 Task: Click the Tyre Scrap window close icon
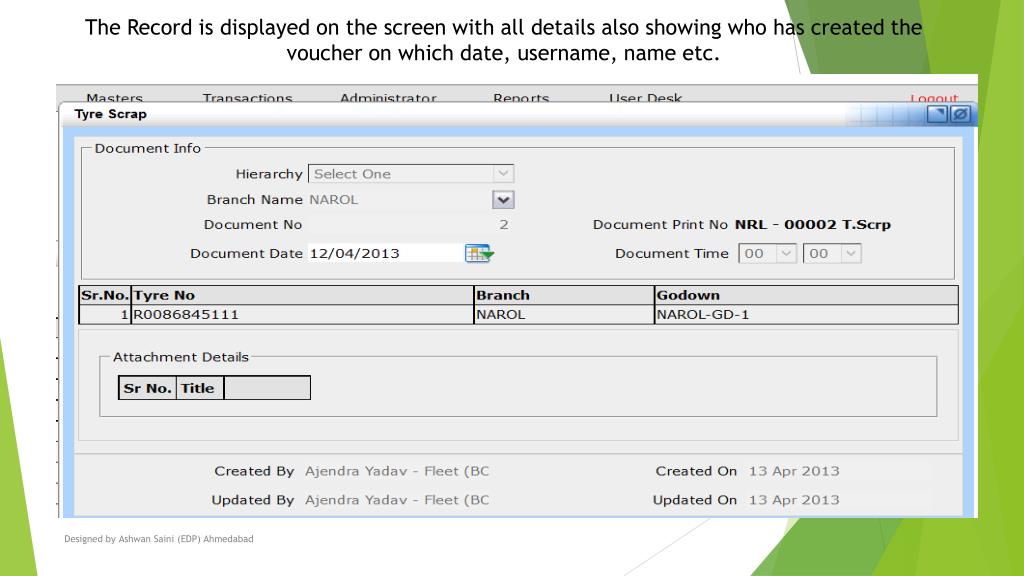[960, 114]
